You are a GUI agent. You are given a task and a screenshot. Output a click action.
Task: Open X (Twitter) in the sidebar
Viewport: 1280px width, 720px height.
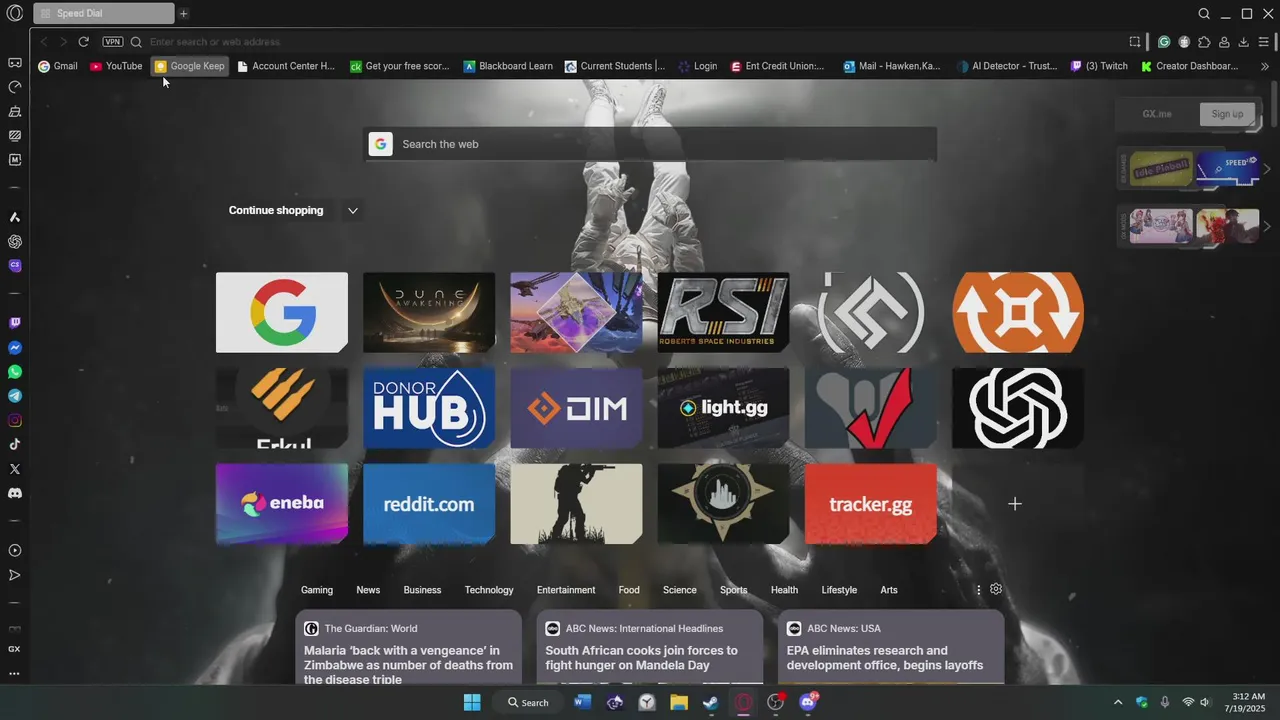coord(15,469)
